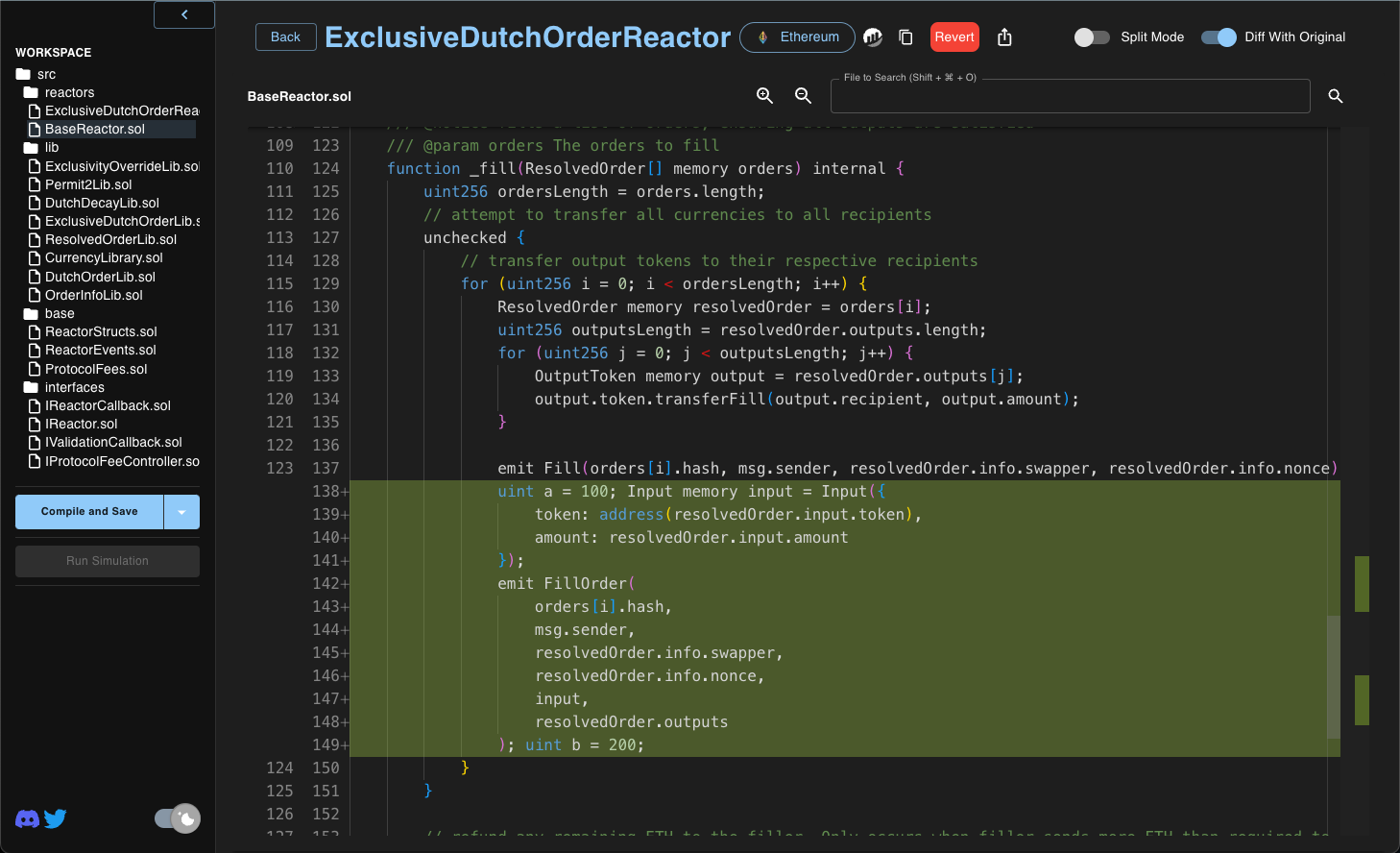Image resolution: width=1400 pixels, height=853 pixels.
Task: Open the Discord link icon
Action: click(27, 818)
